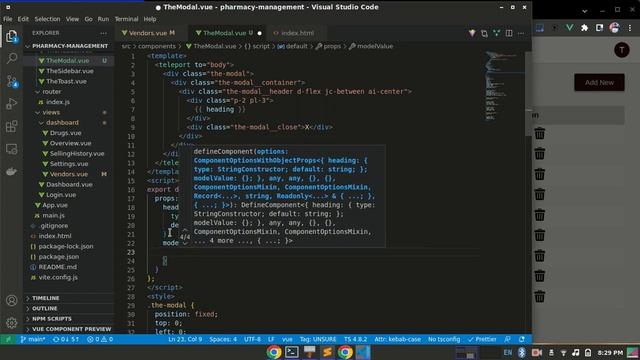Screen dimensions: 640x360
Task: Open editor more actions ellipsis
Action: pos(521,33)
